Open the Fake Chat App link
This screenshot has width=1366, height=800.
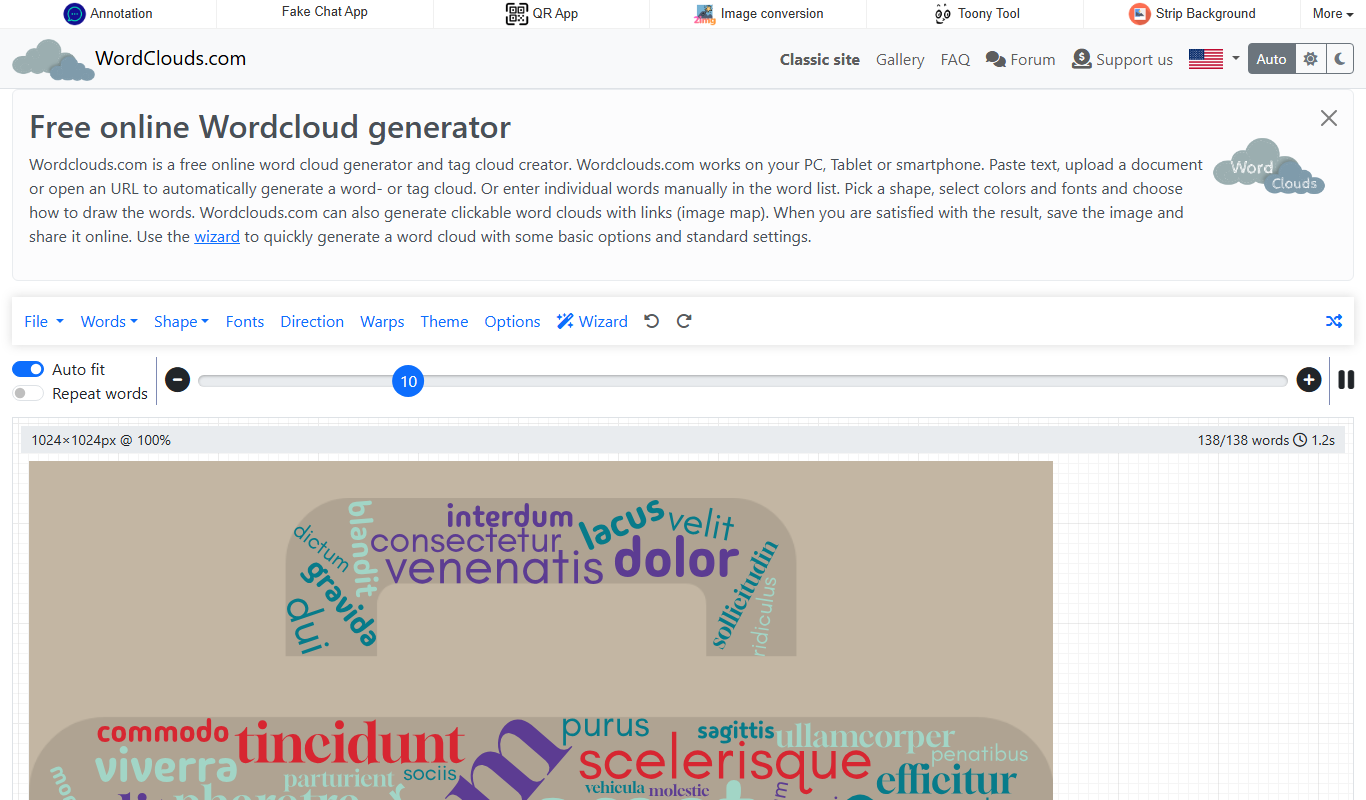pos(325,12)
